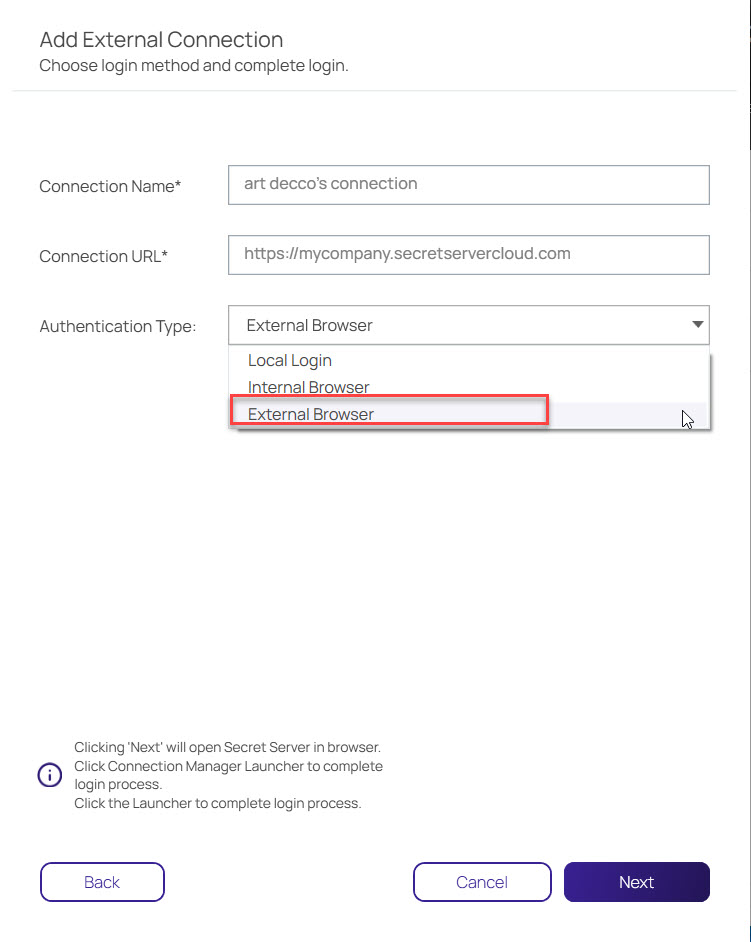Focus the Connection URL text box
The height and width of the screenshot is (942, 751).
click(468, 254)
